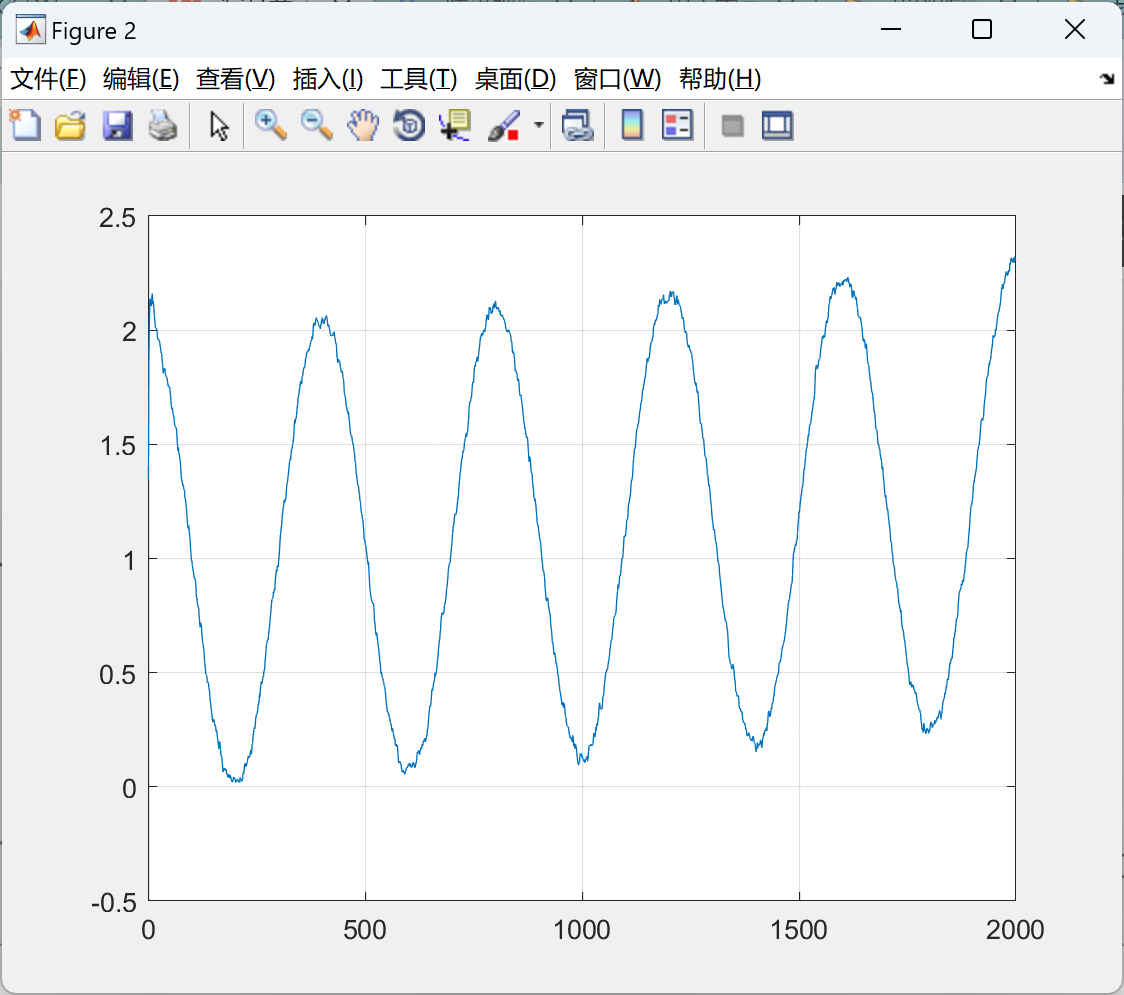Click the x-axis label 2000
This screenshot has height=995, width=1124.
pos(1015,930)
